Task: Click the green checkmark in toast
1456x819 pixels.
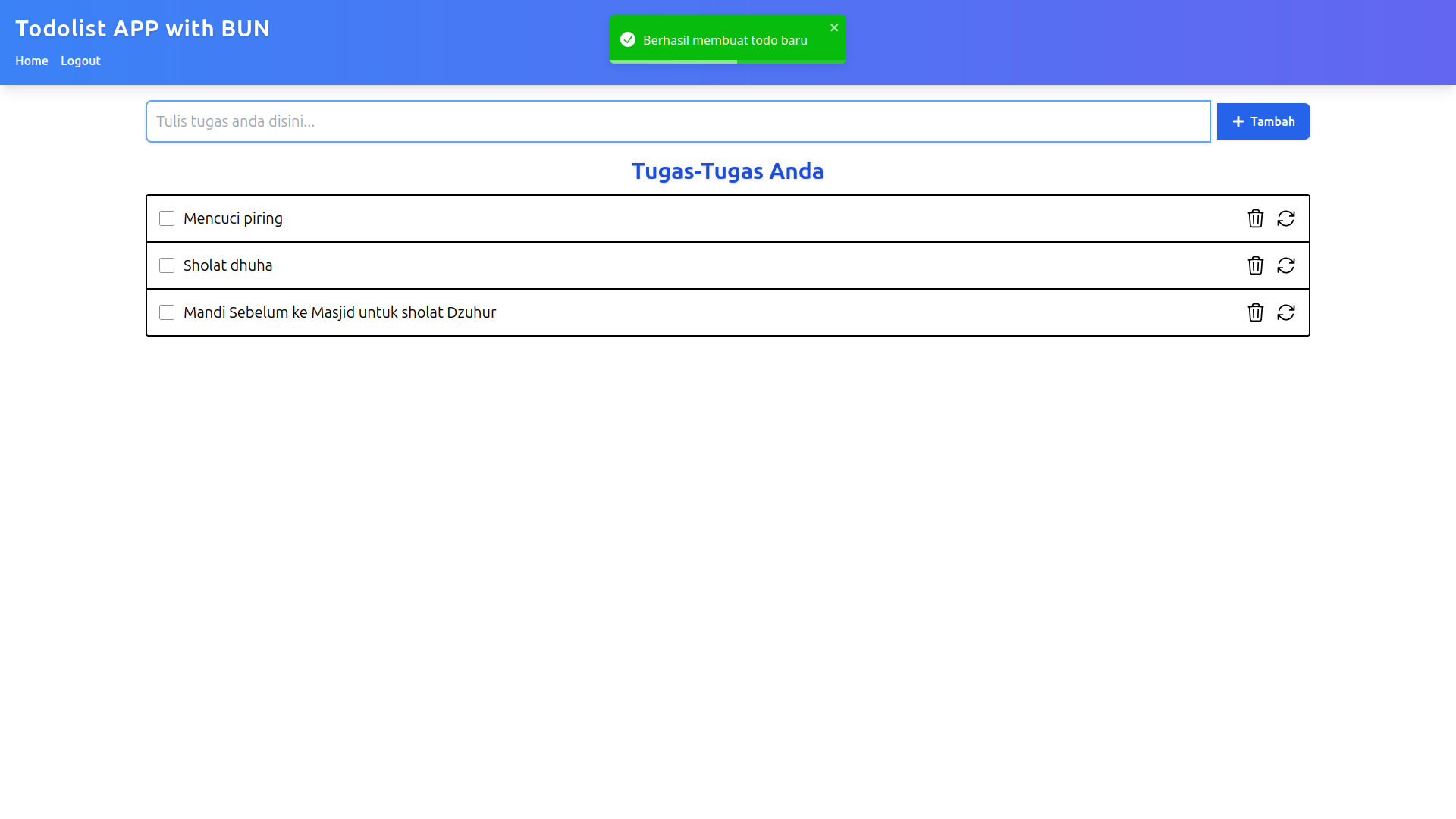Action: tap(627, 39)
